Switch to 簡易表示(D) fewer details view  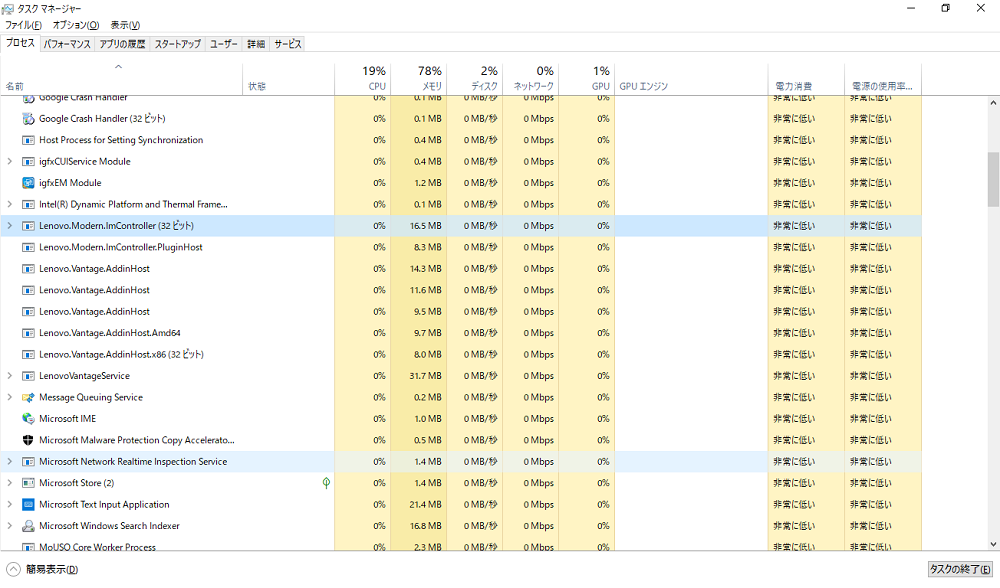click(x=43, y=570)
